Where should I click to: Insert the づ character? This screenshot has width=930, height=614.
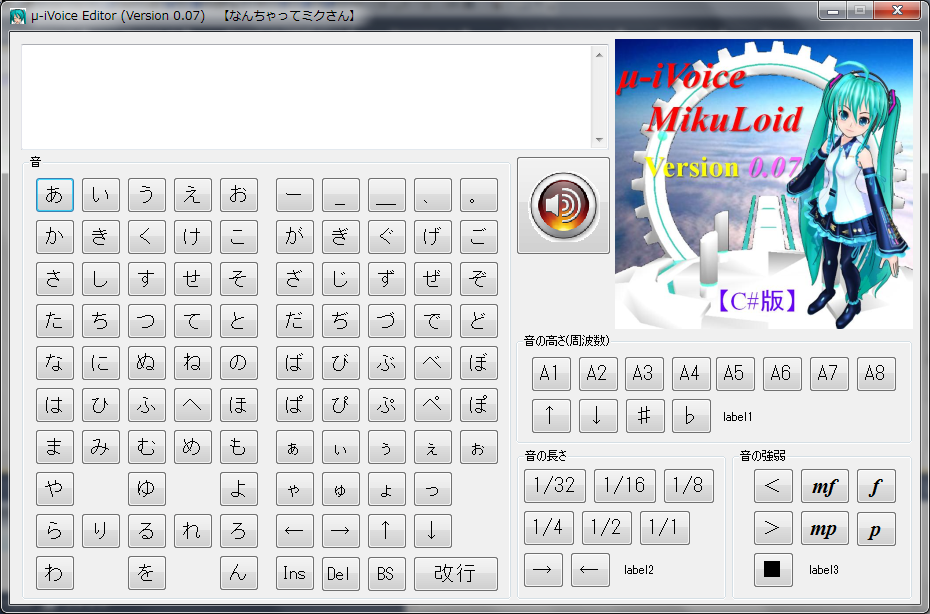tap(387, 321)
